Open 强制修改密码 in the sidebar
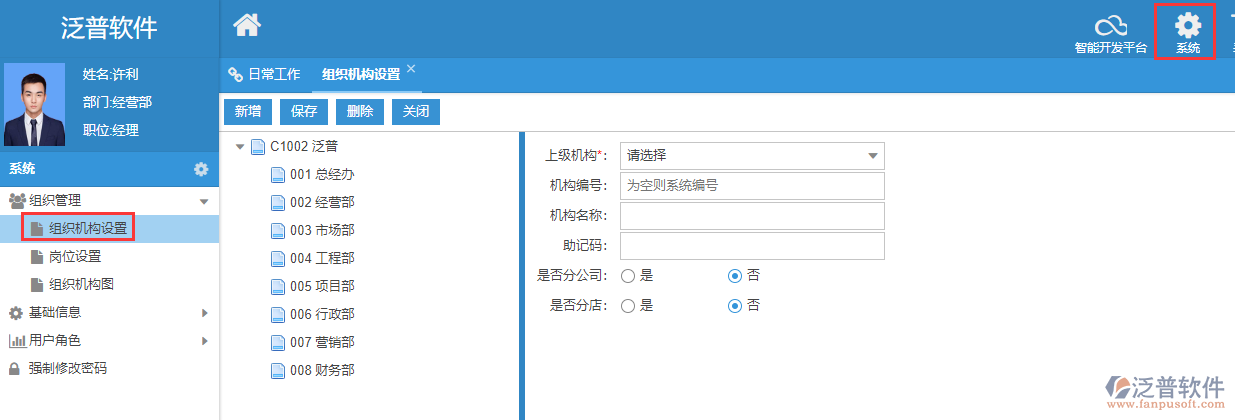The width and height of the screenshot is (1235, 420). [67, 369]
